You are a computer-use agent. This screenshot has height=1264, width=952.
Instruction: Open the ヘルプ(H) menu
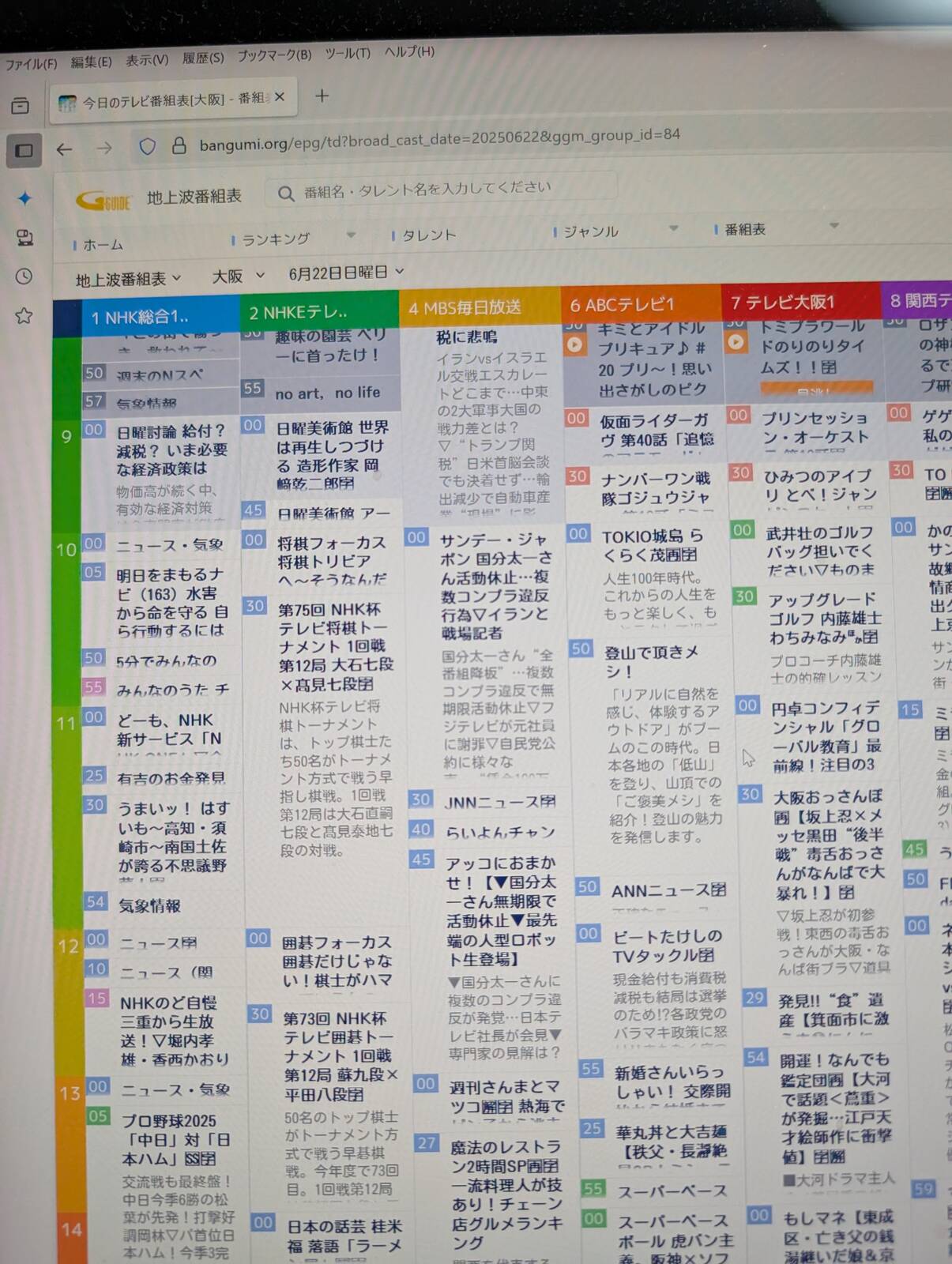click(x=409, y=51)
